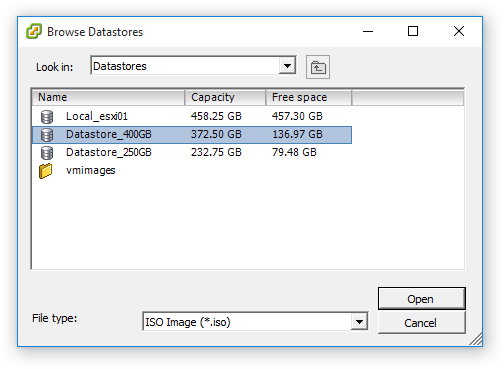
Task: Click the Local_esxi01 datastore icon
Action: tap(47, 117)
